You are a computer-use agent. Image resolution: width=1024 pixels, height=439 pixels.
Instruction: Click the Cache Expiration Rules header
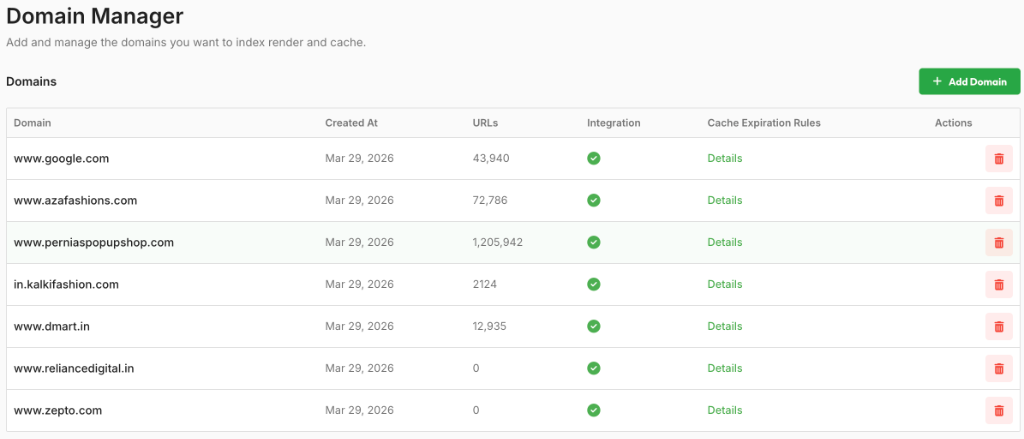pos(764,123)
